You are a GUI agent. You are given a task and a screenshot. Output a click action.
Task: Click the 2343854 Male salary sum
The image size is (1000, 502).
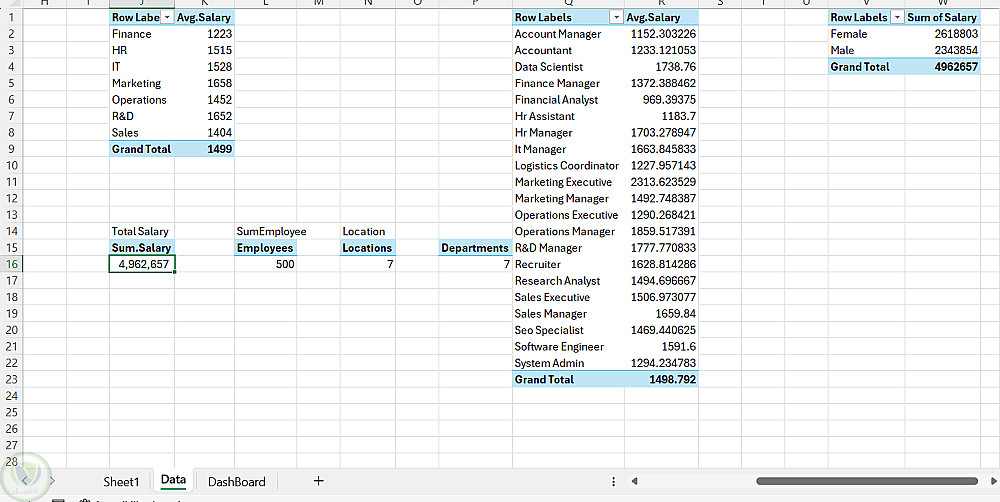(942, 50)
